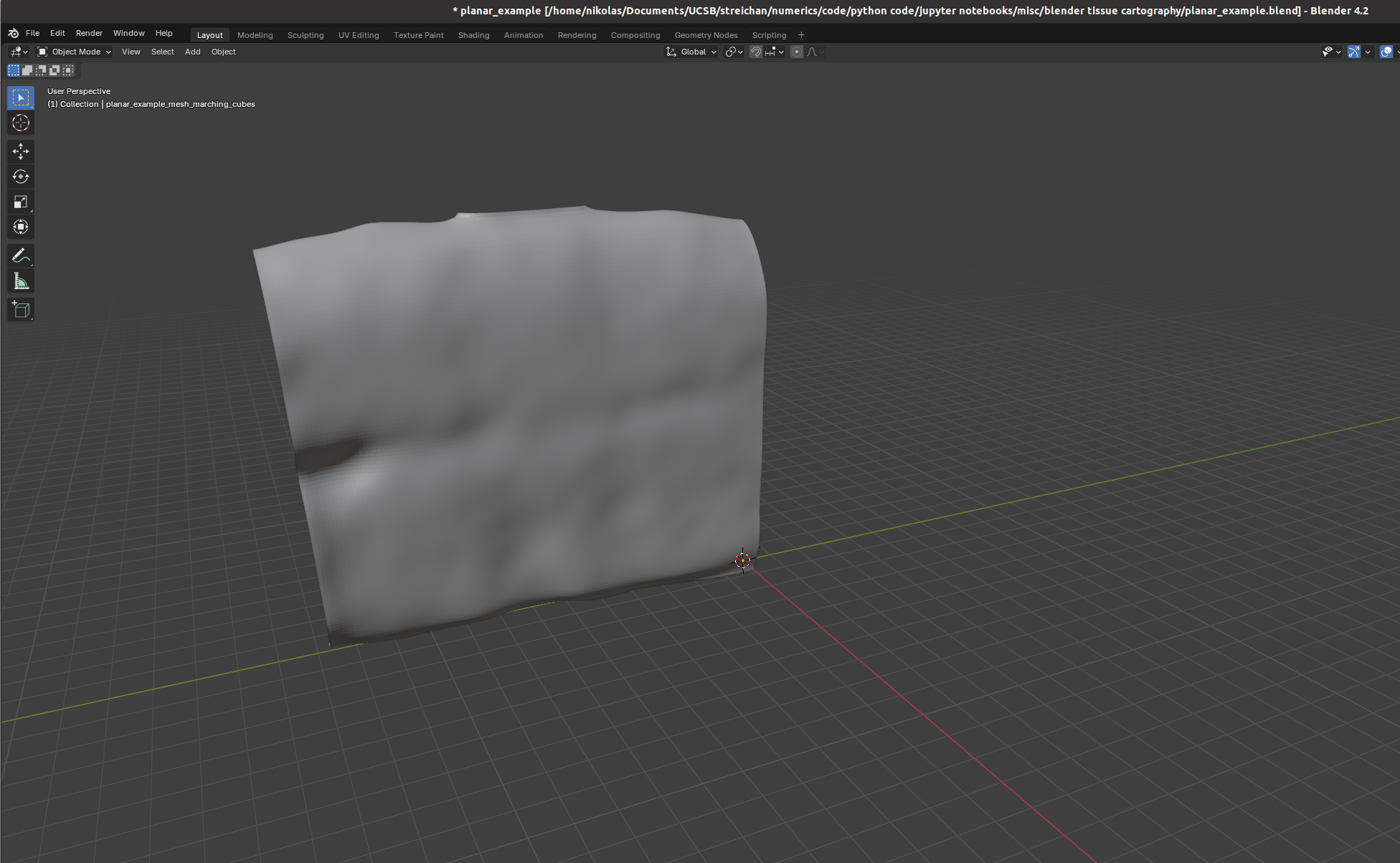This screenshot has width=1400, height=863.
Task: Open Global transform orientation dropdown
Action: click(691, 52)
